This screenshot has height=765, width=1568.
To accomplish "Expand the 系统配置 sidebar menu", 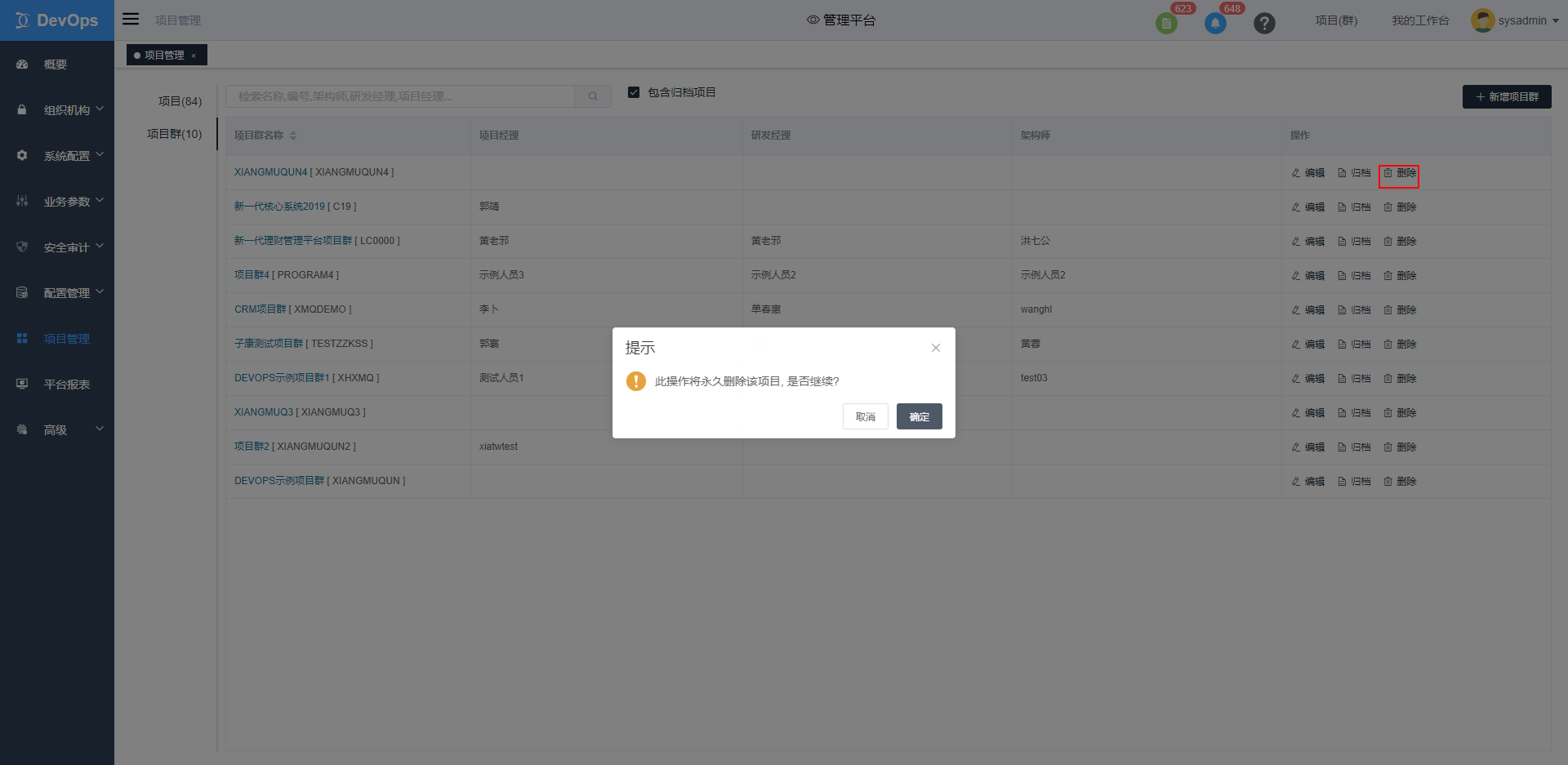I will tap(57, 155).
